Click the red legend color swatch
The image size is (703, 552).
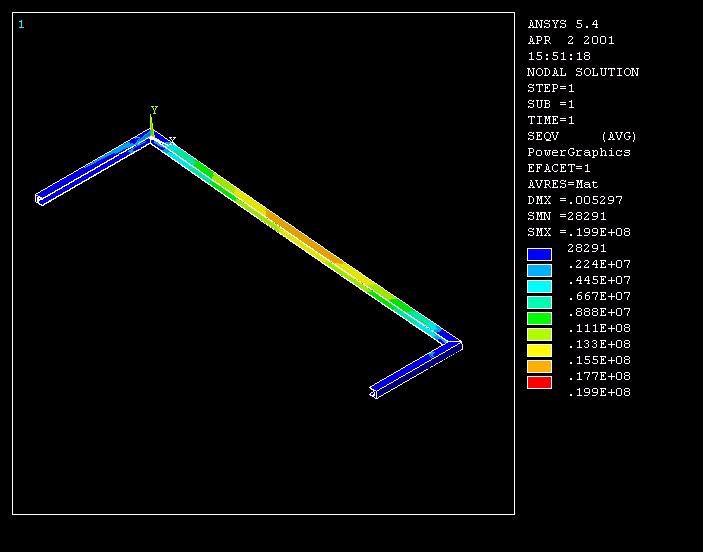(x=539, y=382)
